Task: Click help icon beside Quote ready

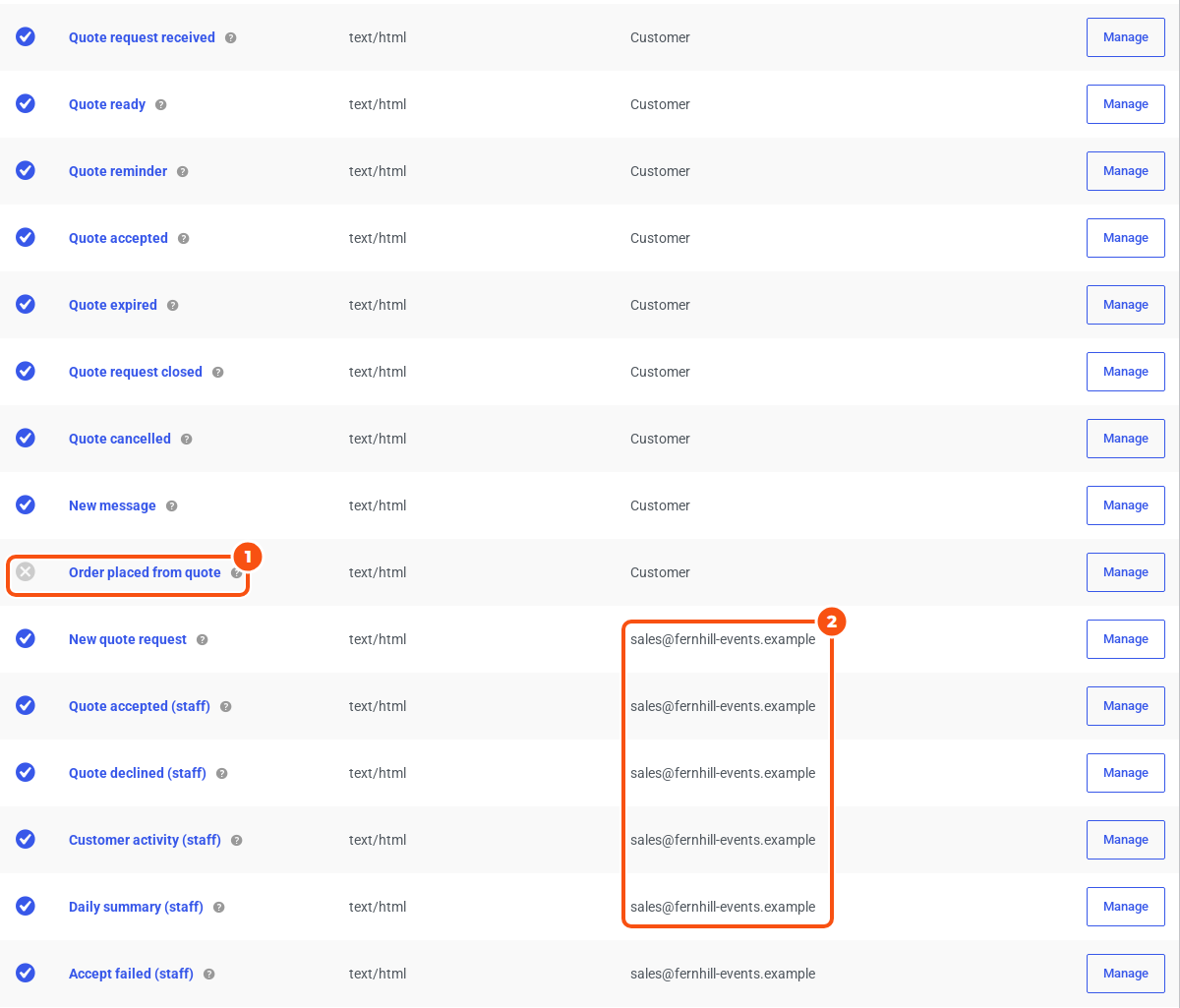Action: tap(161, 104)
